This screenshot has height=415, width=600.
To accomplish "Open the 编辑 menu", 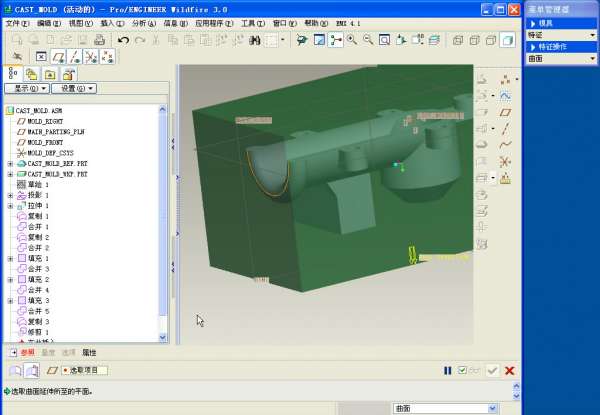I will click(x=49, y=23).
